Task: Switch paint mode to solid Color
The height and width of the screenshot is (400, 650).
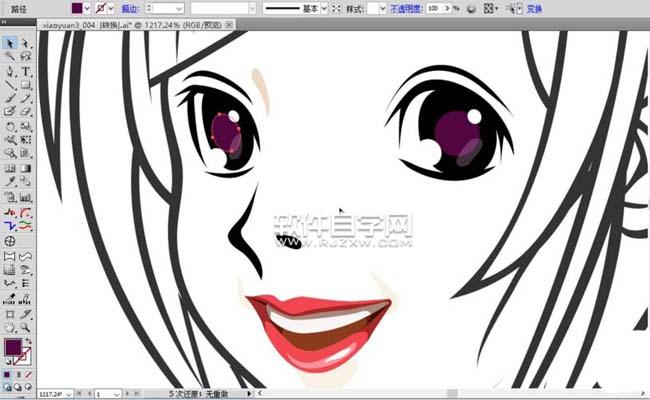Action: point(7,375)
